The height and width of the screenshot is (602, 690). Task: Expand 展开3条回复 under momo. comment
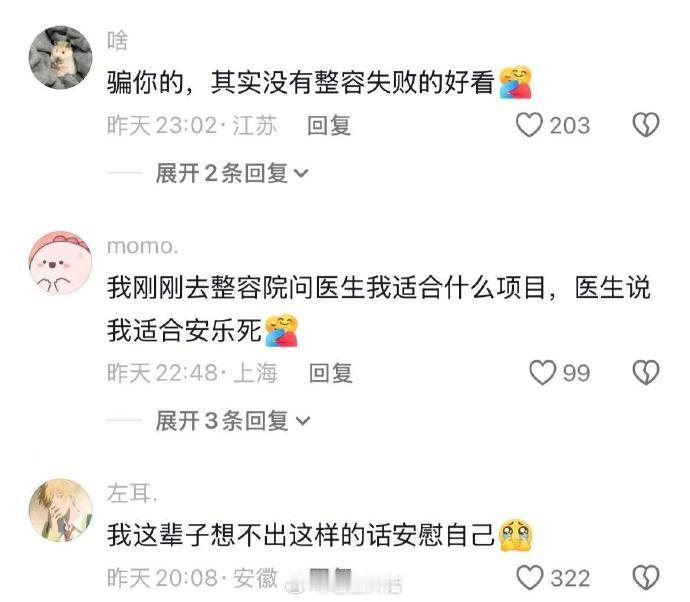click(233, 421)
